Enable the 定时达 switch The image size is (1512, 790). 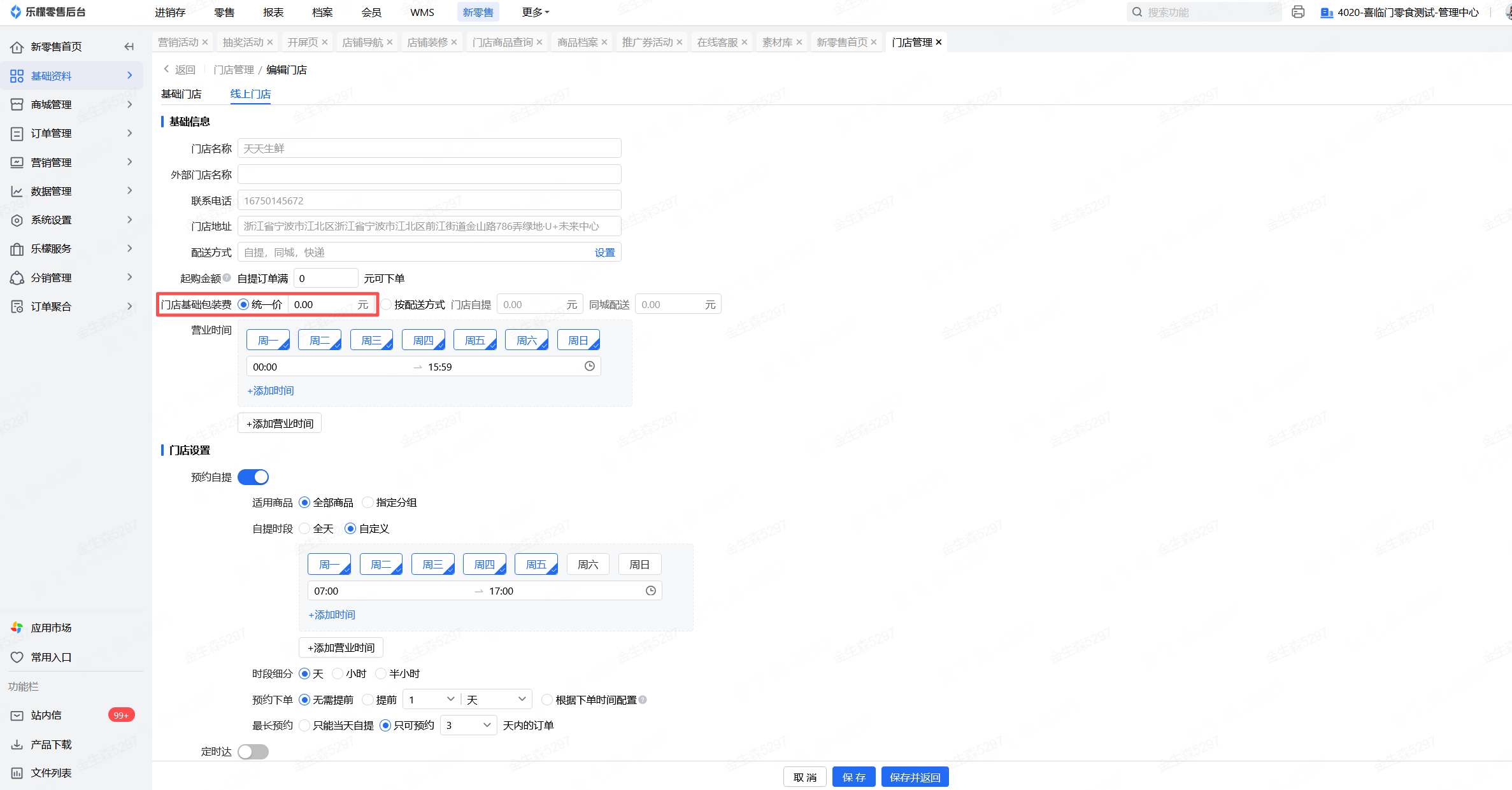(253, 752)
